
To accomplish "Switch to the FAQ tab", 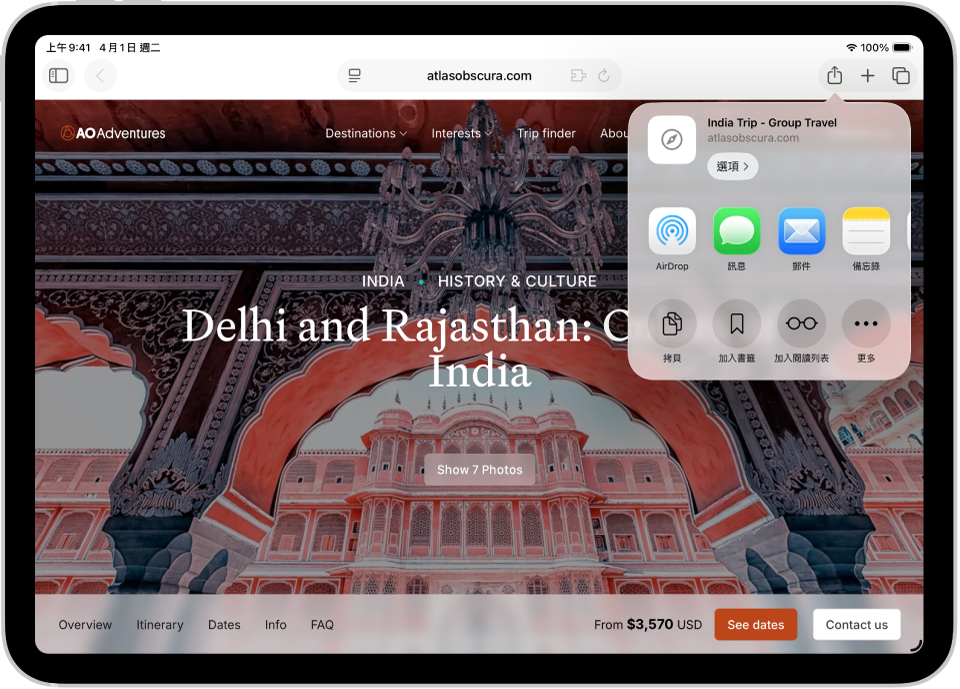I will [322, 625].
